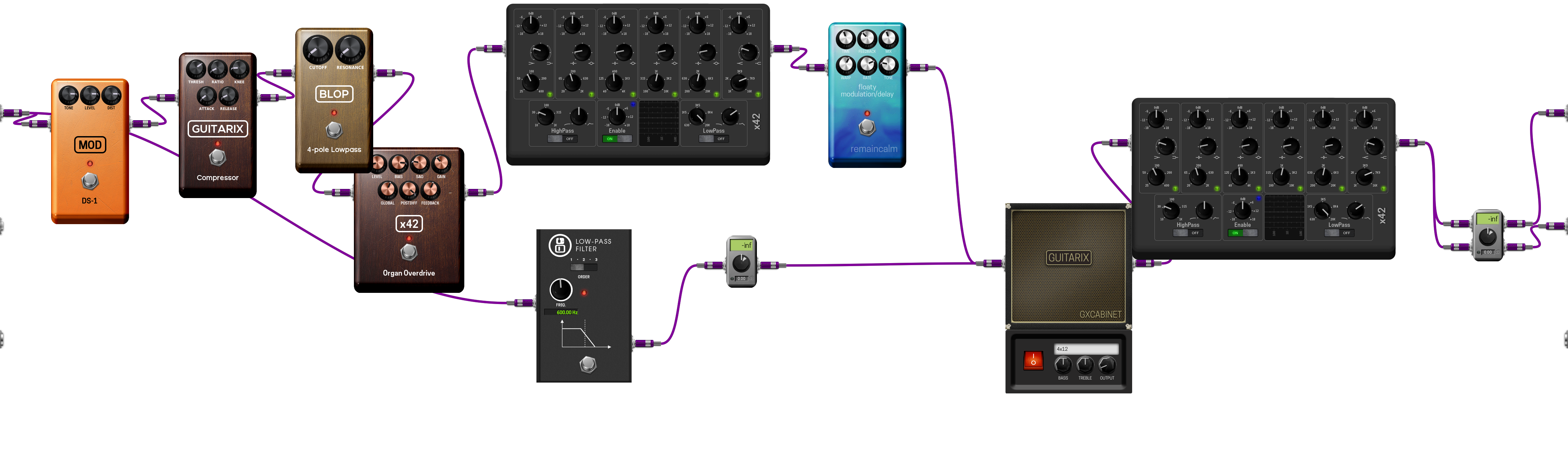Click the POSTDIFF knob on Organ Overdrive
Viewport: 1568px width, 453px height.
click(409, 190)
